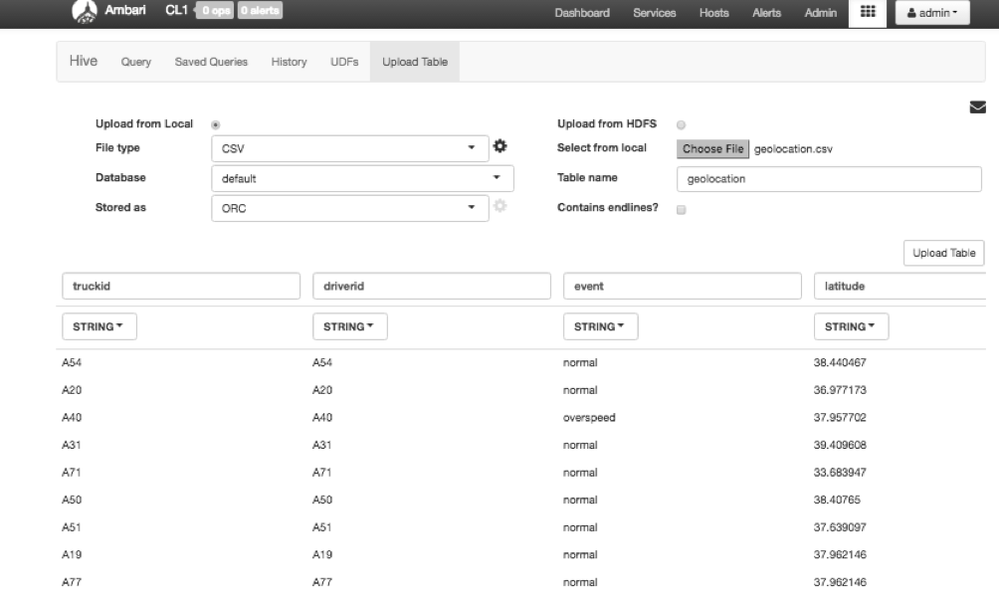Switch to the Saved Queries tab
The height and width of the screenshot is (610, 999).
point(211,62)
